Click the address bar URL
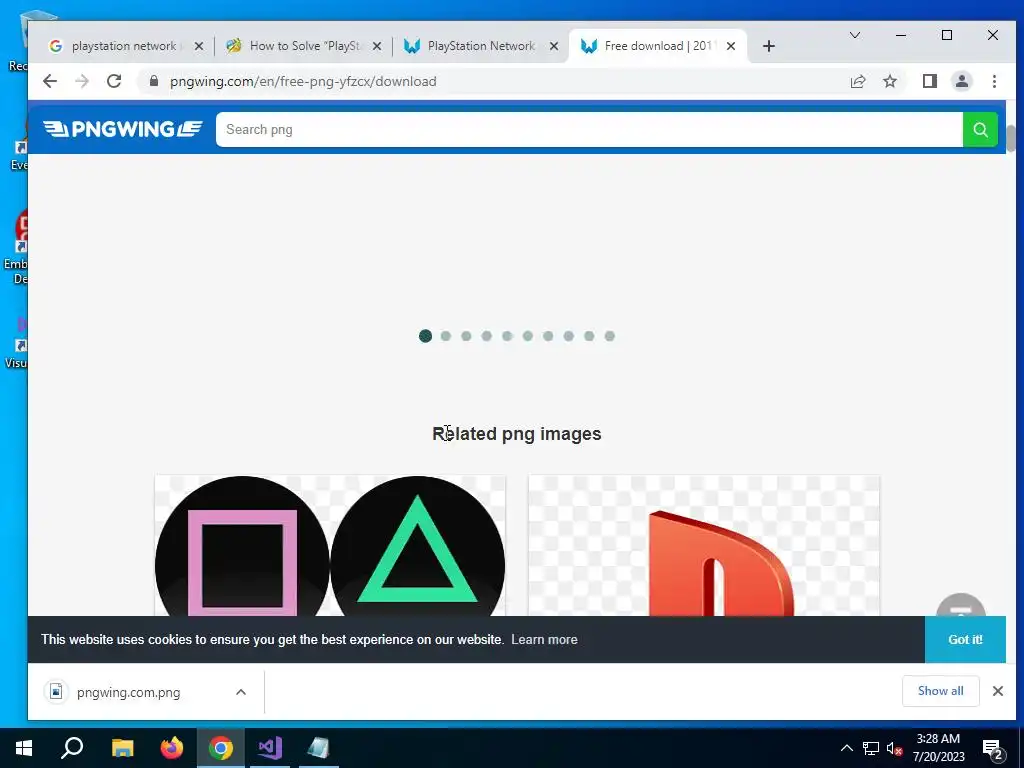This screenshot has height=768, width=1024. (x=303, y=82)
